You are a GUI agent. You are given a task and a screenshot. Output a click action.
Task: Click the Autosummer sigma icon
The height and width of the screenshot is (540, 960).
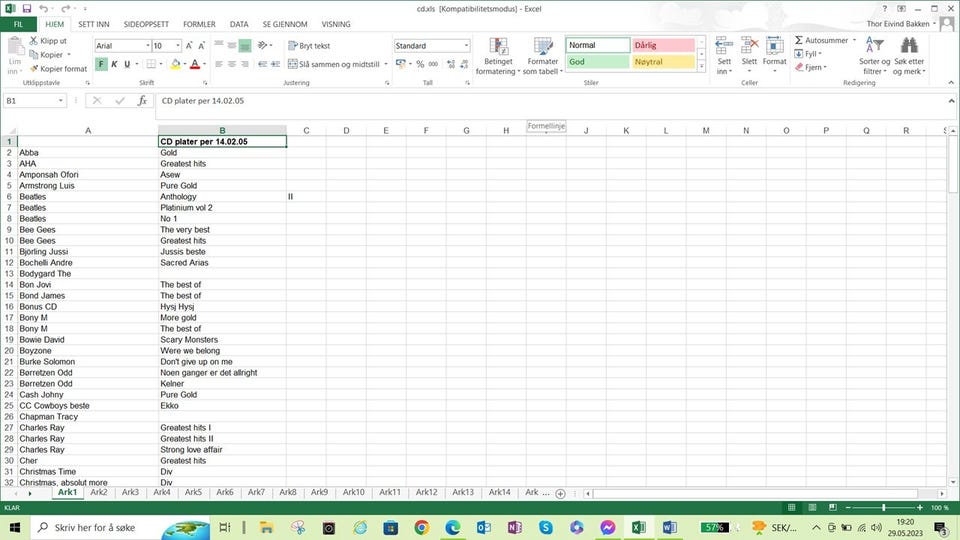(799, 40)
